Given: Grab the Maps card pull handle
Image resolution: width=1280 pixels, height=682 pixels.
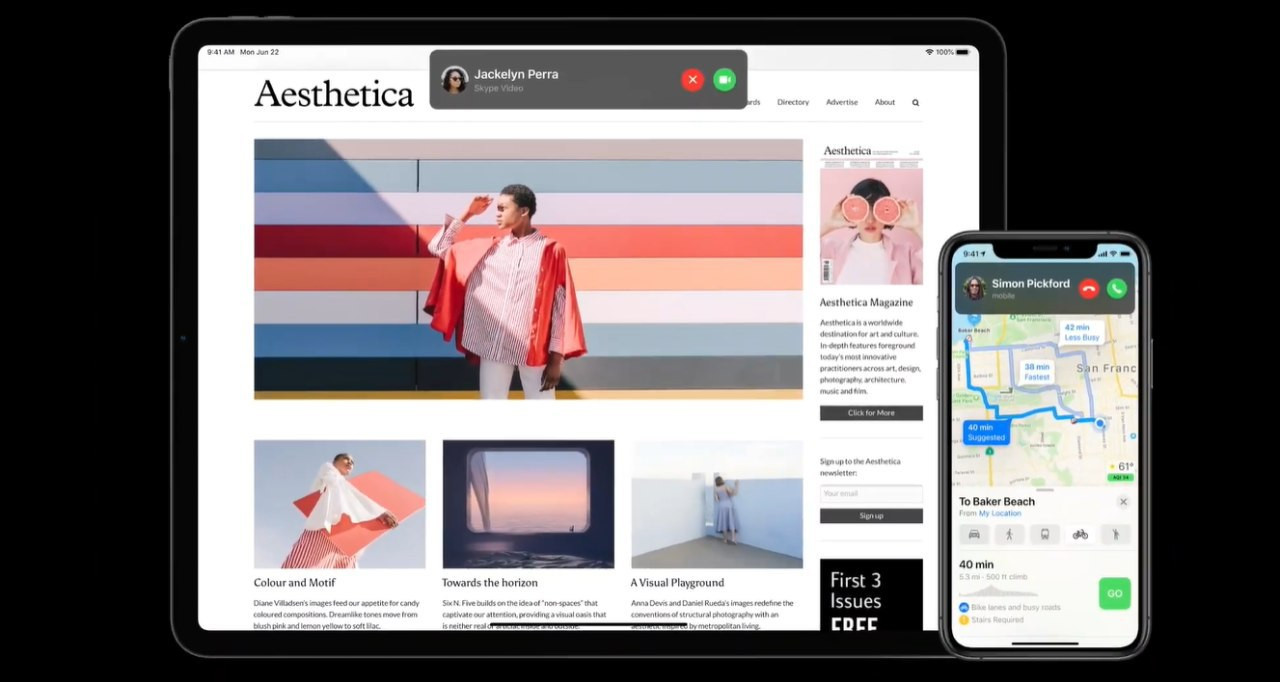Looking at the screenshot, I should (x=1045, y=490).
